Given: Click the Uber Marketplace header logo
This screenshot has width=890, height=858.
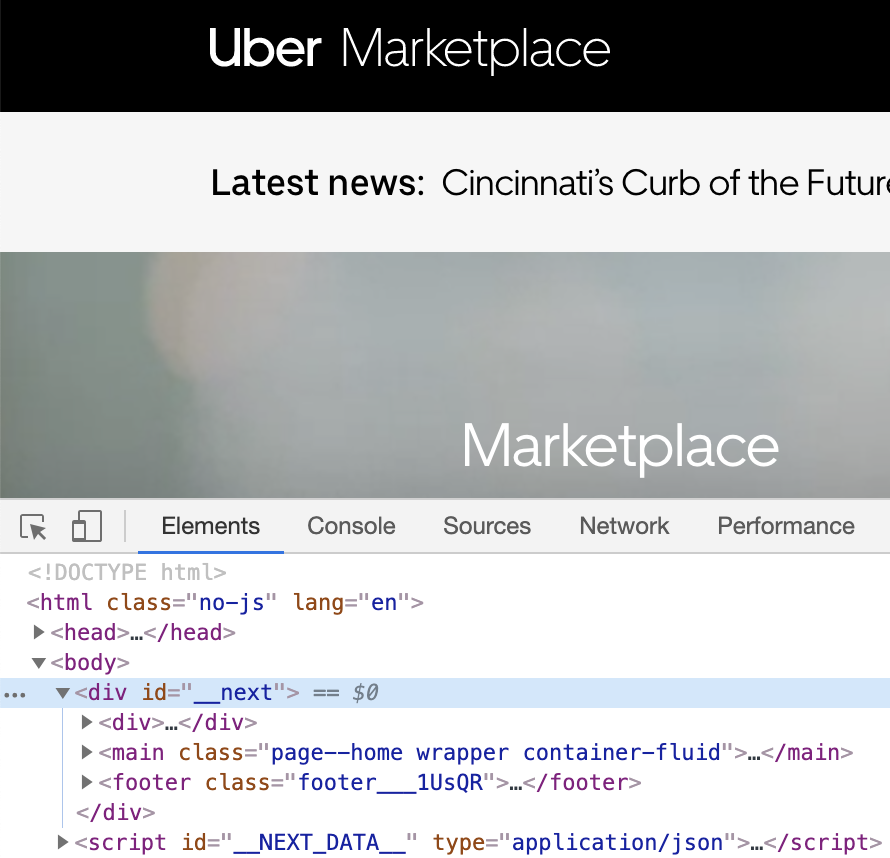Looking at the screenshot, I should click(x=409, y=50).
